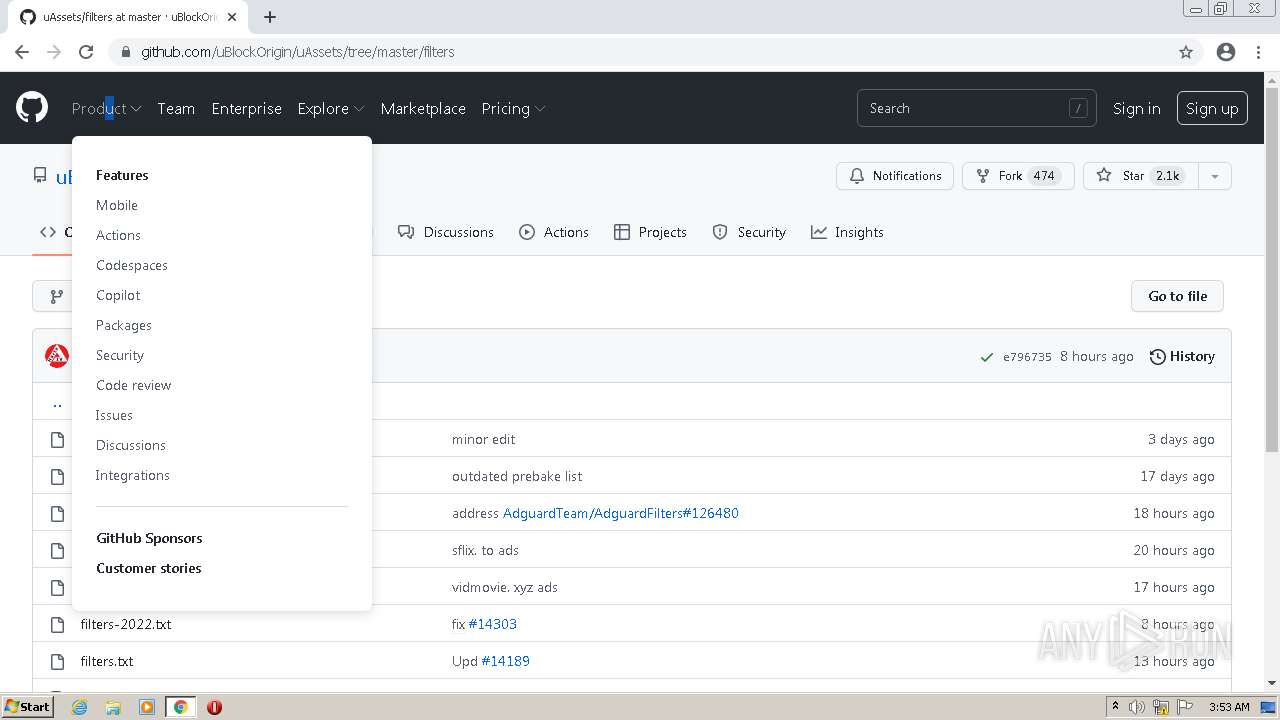This screenshot has height=720, width=1280.
Task: Click the volume speaker tray icon
Action: pos(1137,707)
